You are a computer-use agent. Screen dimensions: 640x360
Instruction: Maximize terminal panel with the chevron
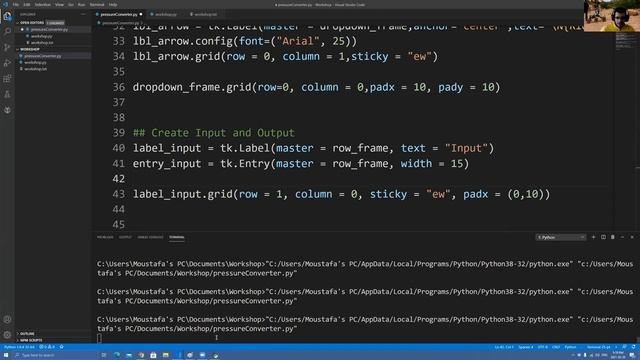pos(622,237)
